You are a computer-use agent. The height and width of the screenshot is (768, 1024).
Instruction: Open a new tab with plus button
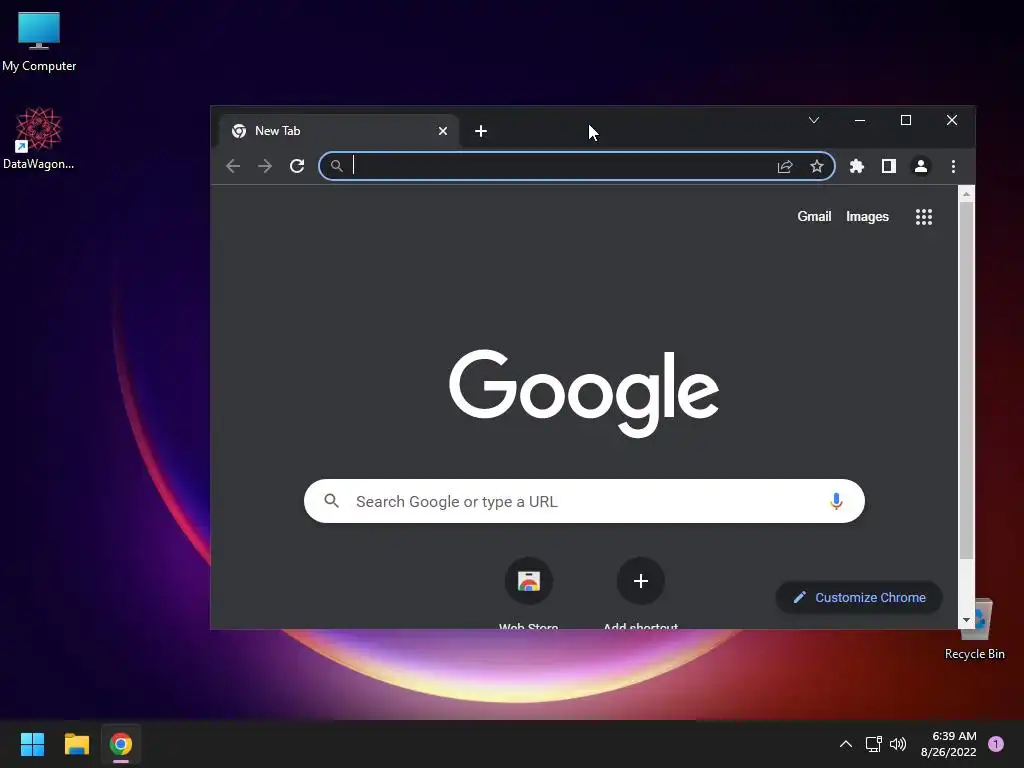[x=481, y=131]
